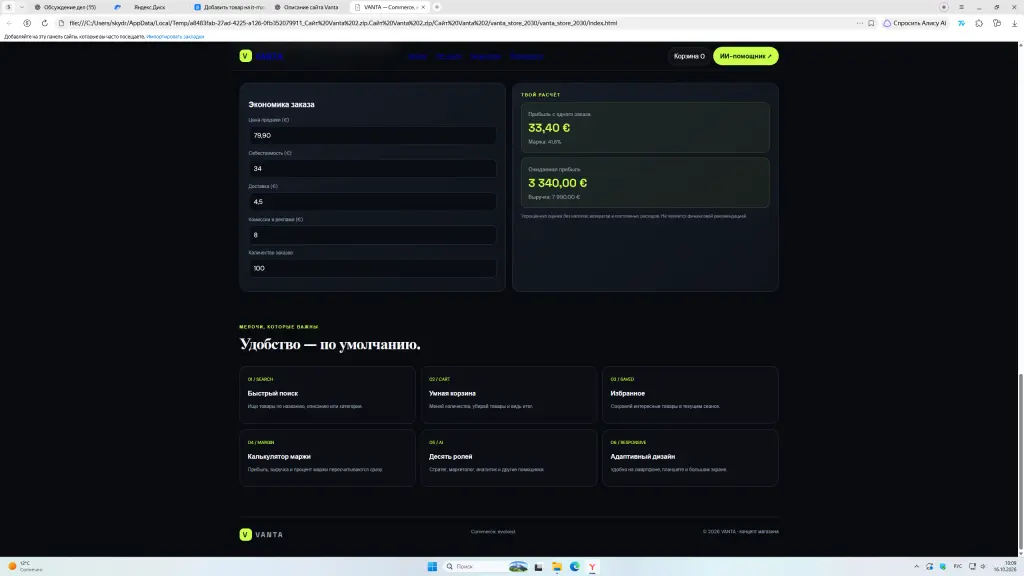Click the translate icon in the browser toolbar
The image size is (1024, 576).
coord(961,23)
